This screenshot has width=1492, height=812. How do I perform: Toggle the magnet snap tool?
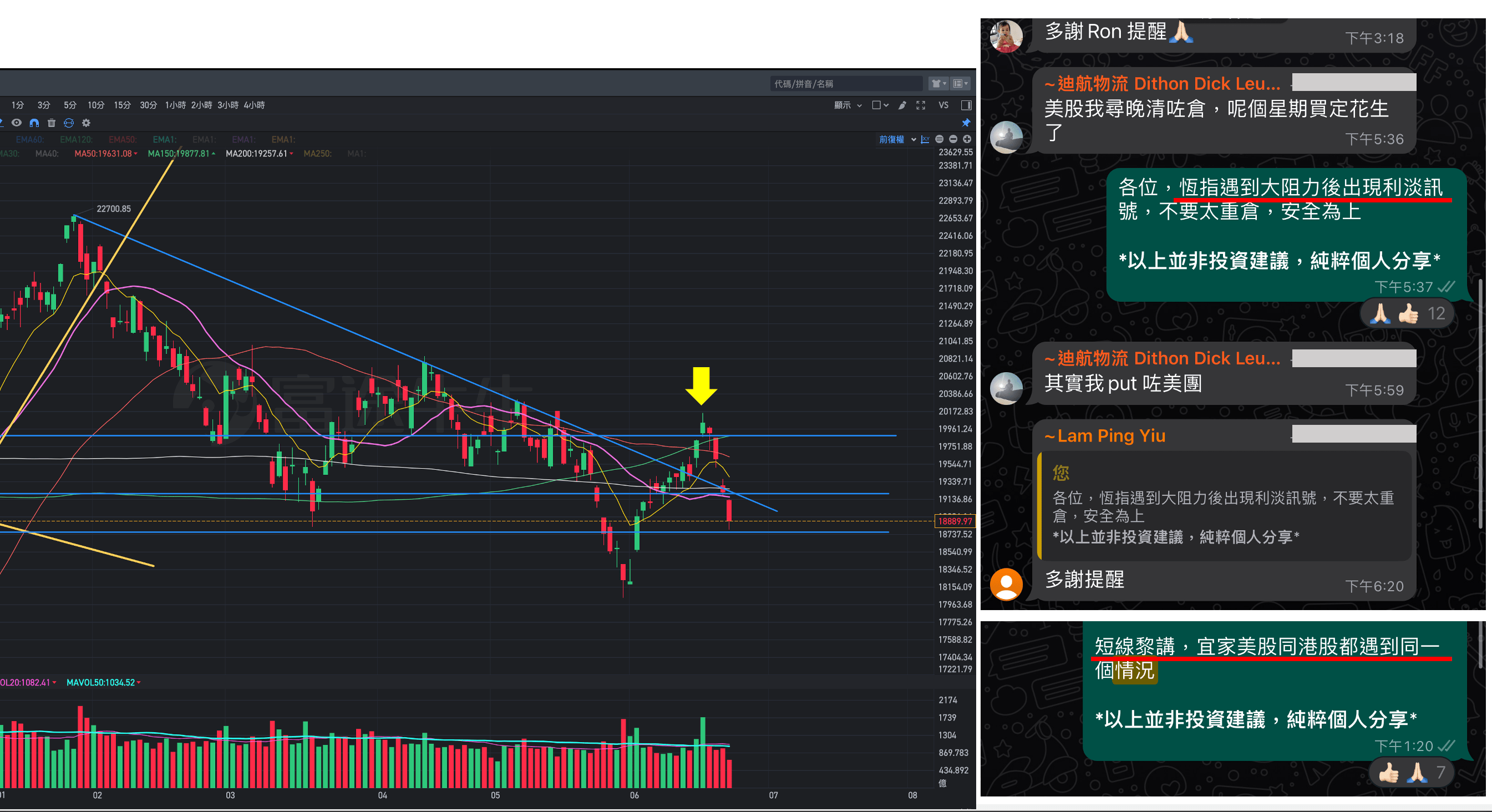(34, 123)
